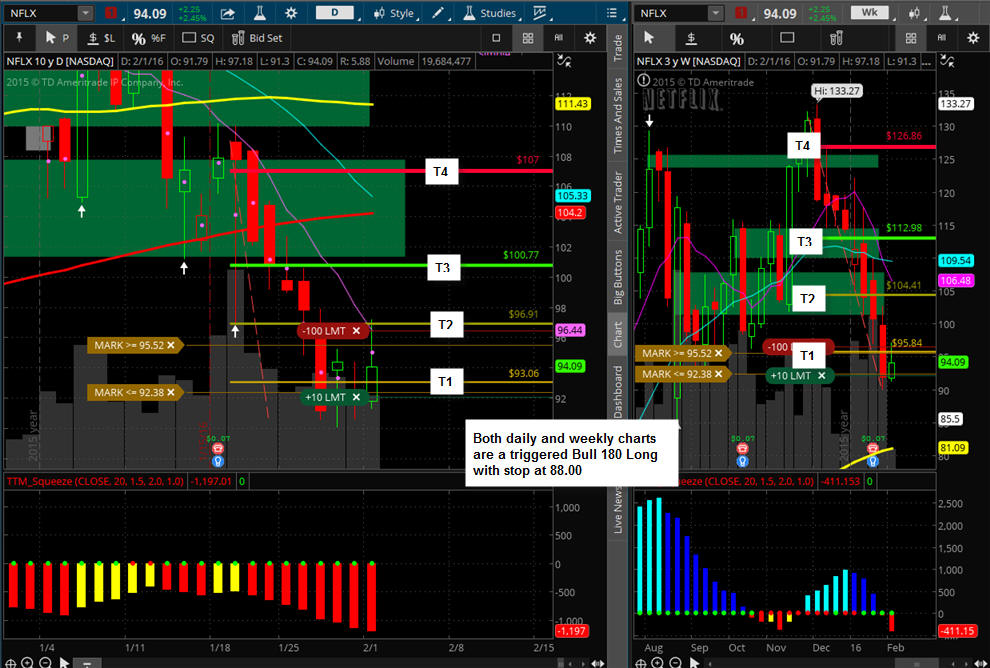Open the red alert indicator menu in left chart

pos(110,13)
